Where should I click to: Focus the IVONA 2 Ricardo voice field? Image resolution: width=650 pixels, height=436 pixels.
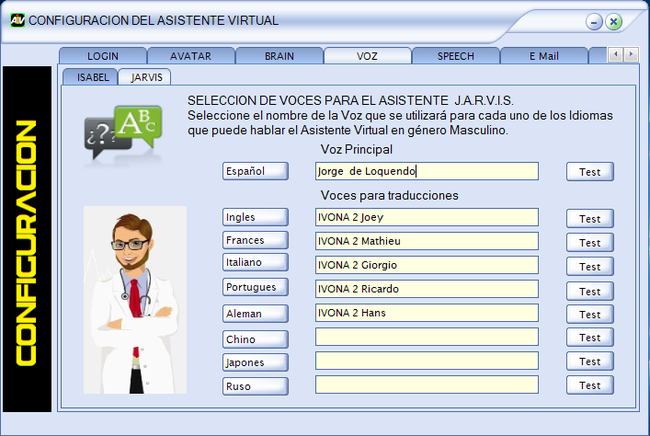pos(427,289)
